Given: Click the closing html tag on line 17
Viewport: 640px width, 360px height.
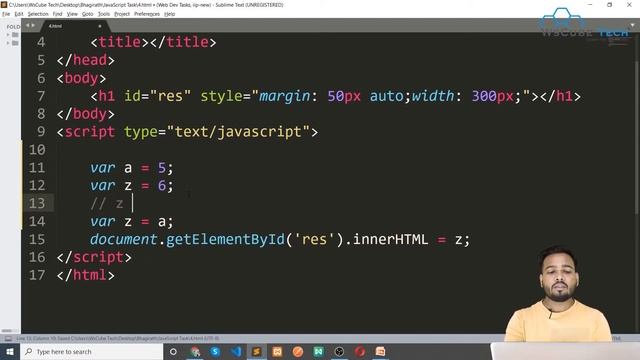Looking at the screenshot, I should tap(86, 275).
